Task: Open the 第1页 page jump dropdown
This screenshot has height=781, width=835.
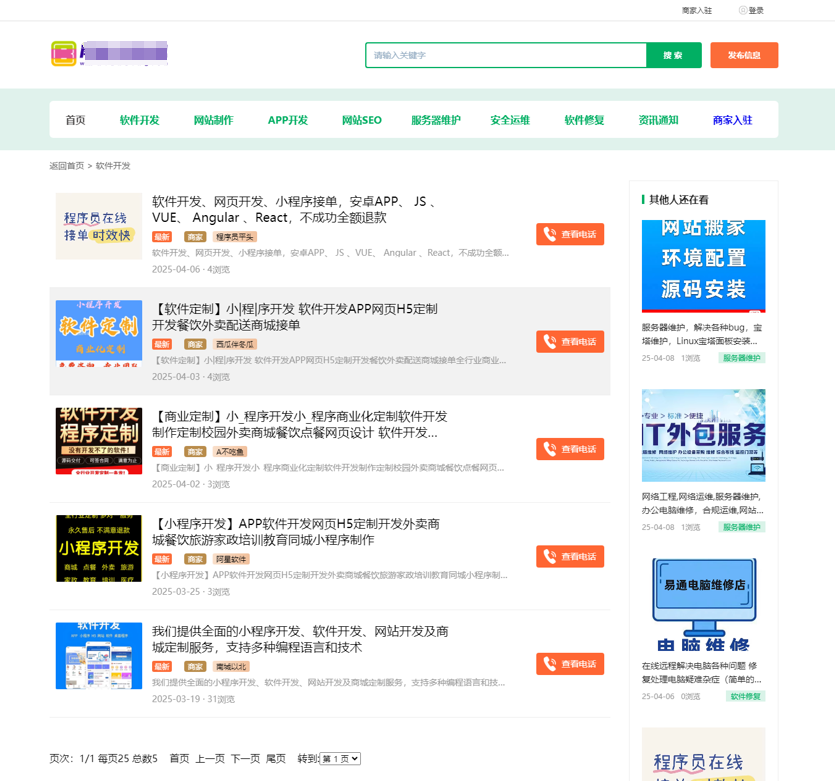Action: click(x=340, y=759)
